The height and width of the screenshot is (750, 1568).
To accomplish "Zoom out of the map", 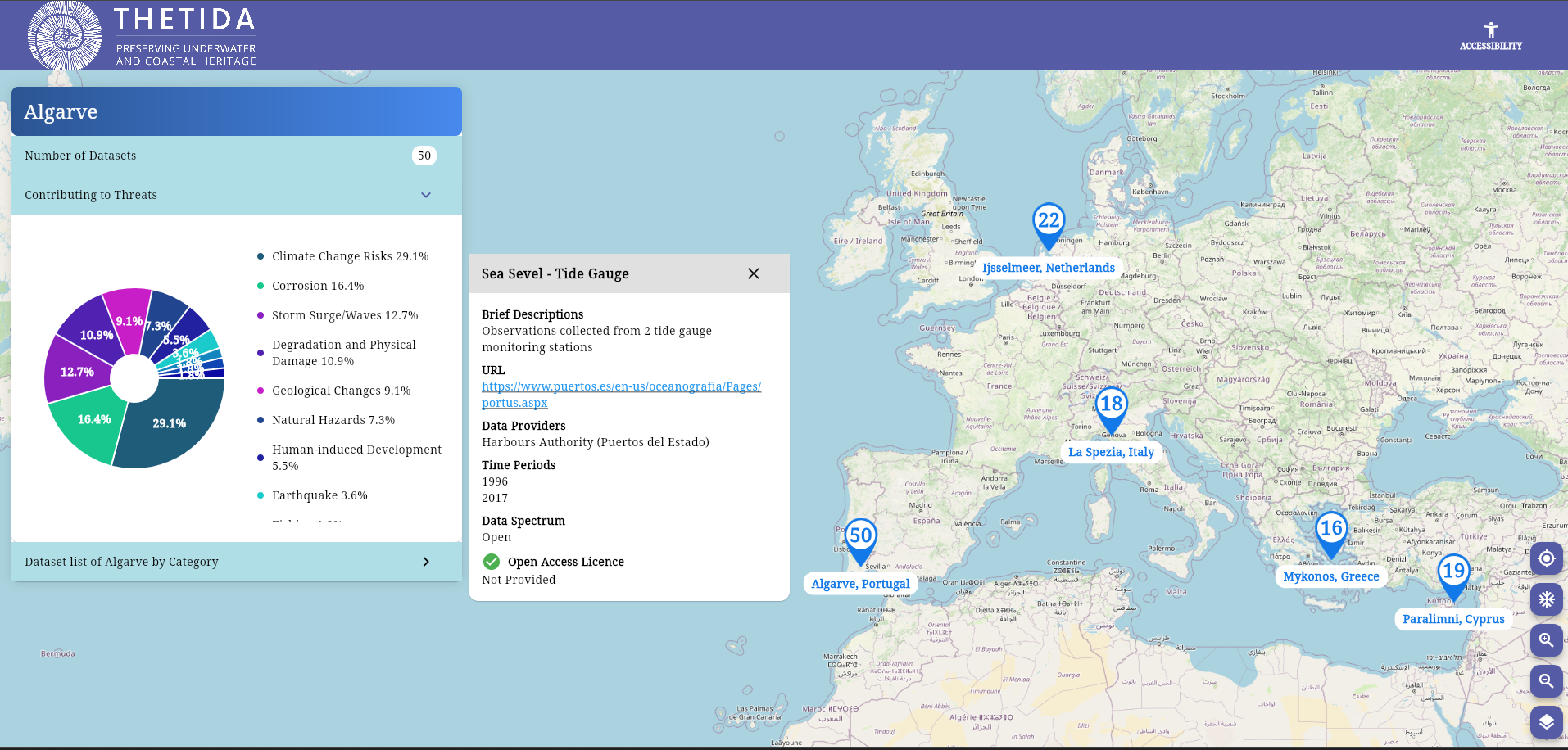I will point(1546,681).
